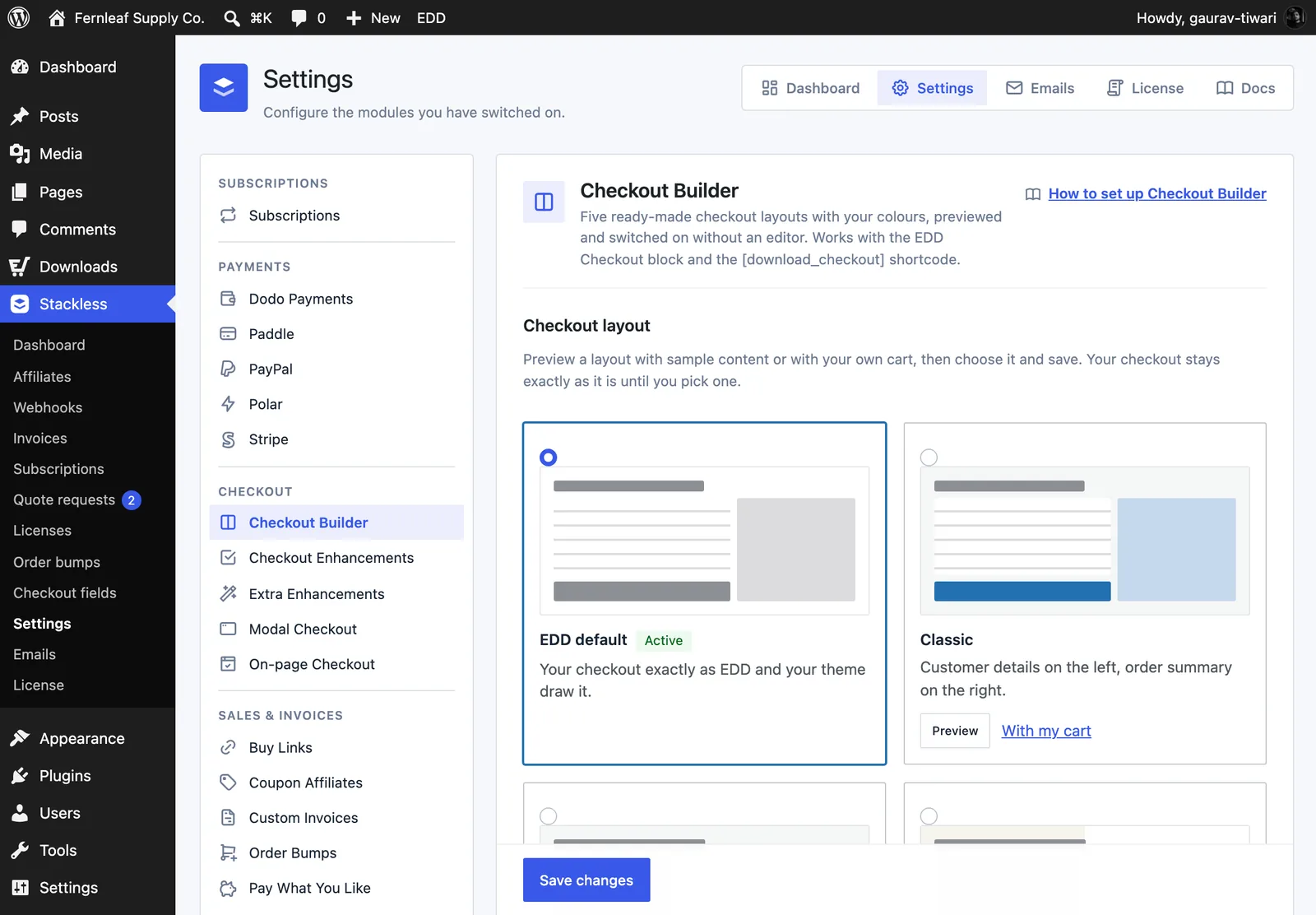Open the With my cart link

(1046, 731)
